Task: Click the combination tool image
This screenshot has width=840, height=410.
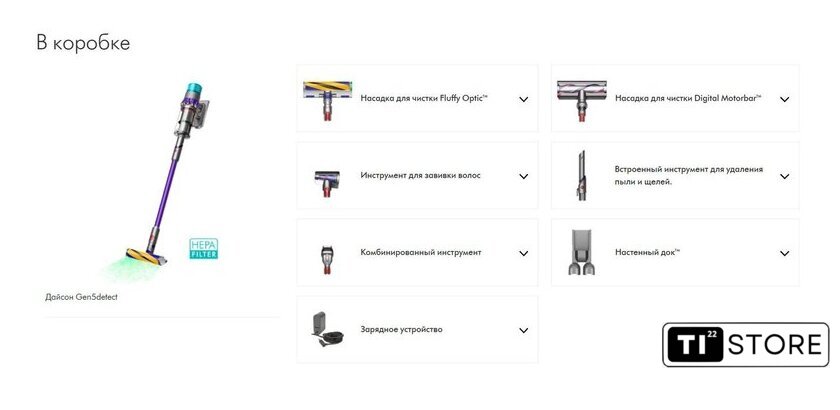Action: coord(327,259)
